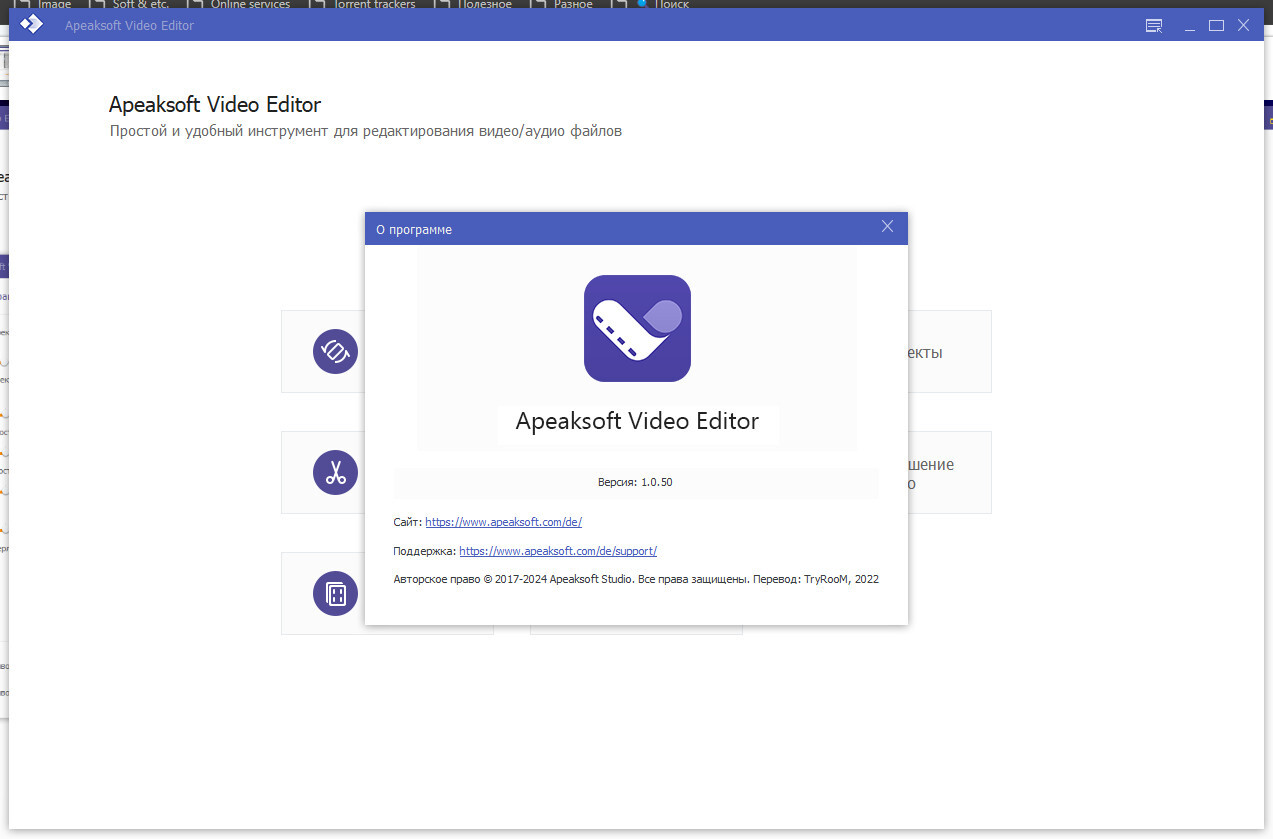Image resolution: width=1273 pixels, height=839 pixels.
Task: Open the "Torrent trackers" bookmark in the browser
Action: (361, 4)
